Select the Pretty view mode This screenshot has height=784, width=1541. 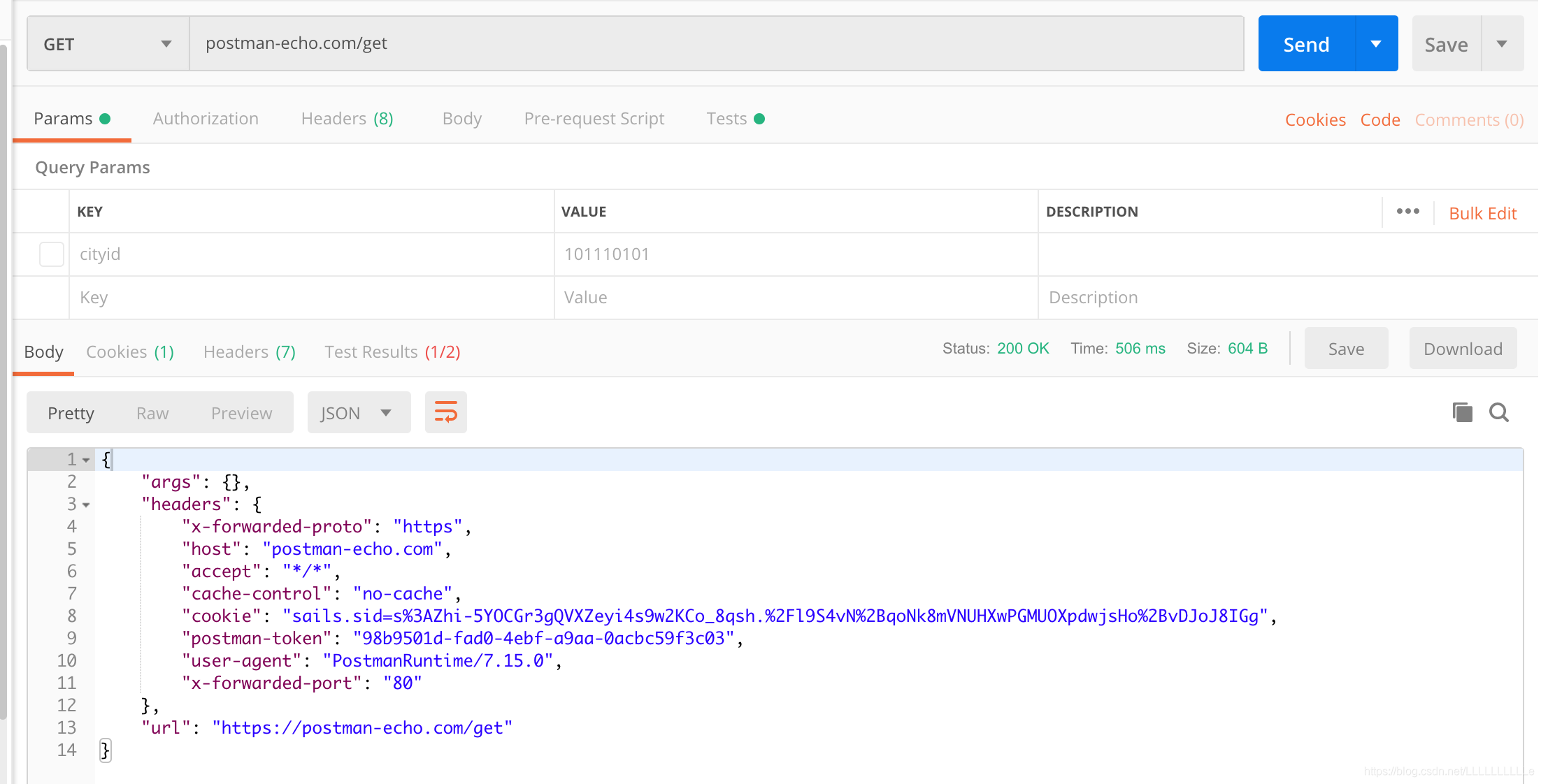pyautogui.click(x=71, y=413)
